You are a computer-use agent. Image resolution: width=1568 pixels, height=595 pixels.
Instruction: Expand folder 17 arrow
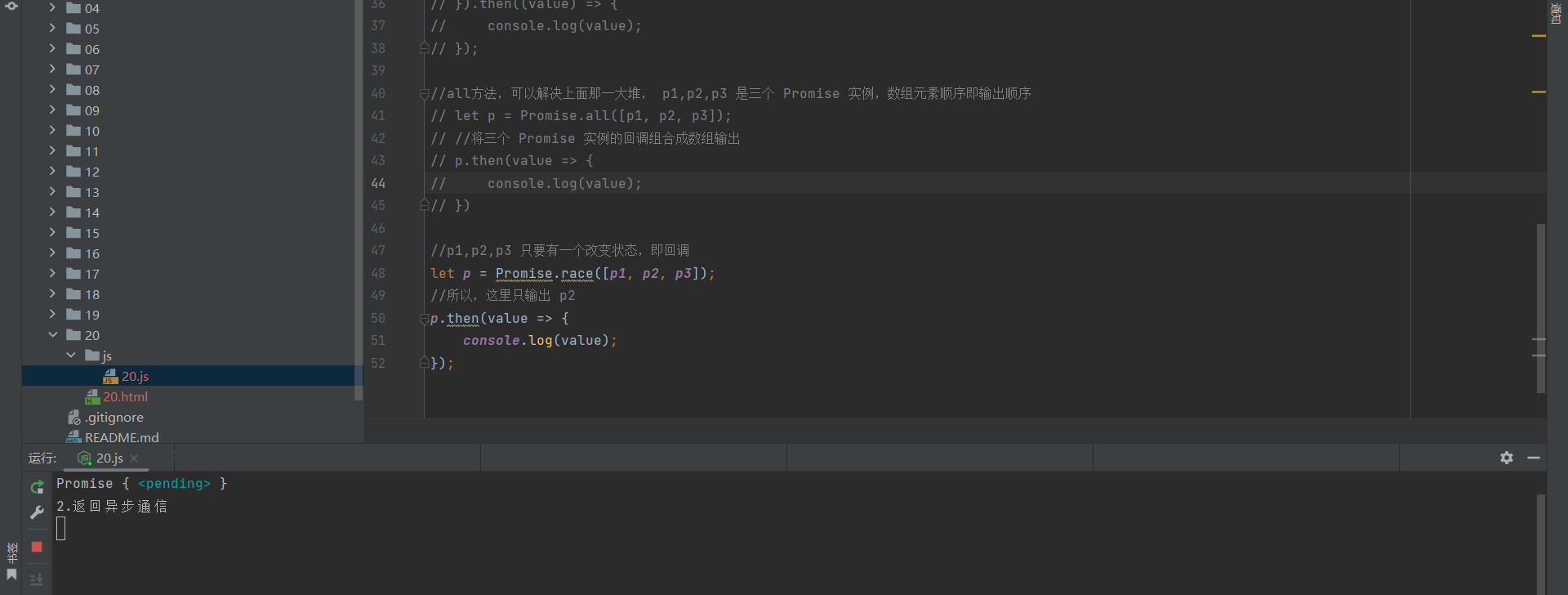pos(52,274)
